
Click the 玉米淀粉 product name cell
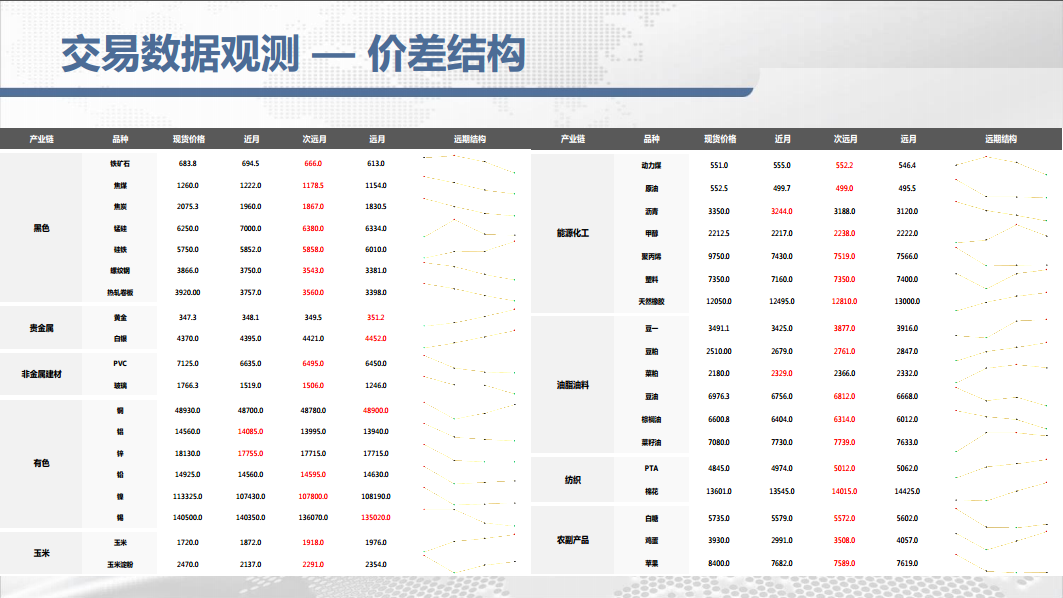(120, 564)
